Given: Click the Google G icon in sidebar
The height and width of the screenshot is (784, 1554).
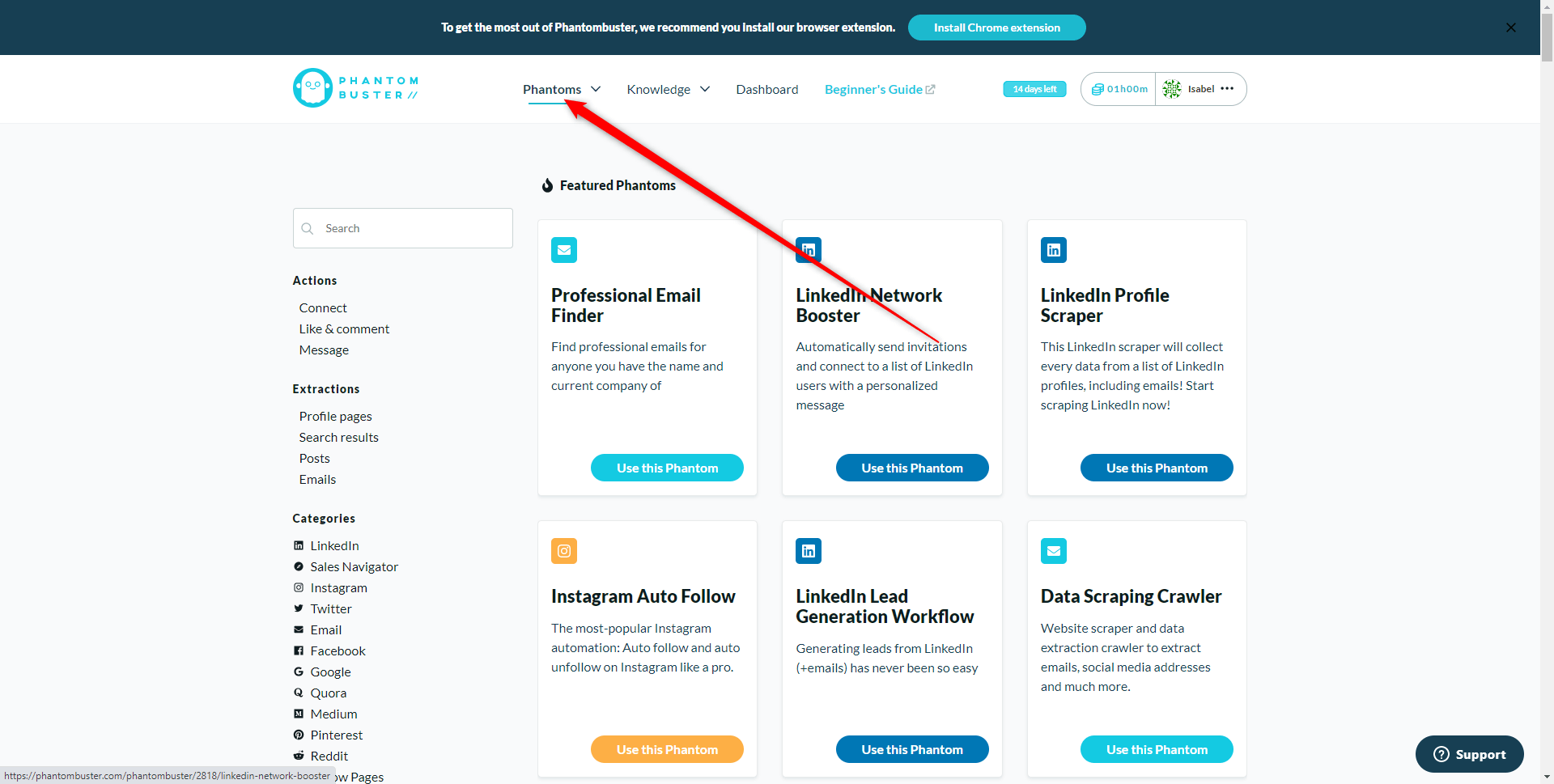Looking at the screenshot, I should tap(299, 672).
